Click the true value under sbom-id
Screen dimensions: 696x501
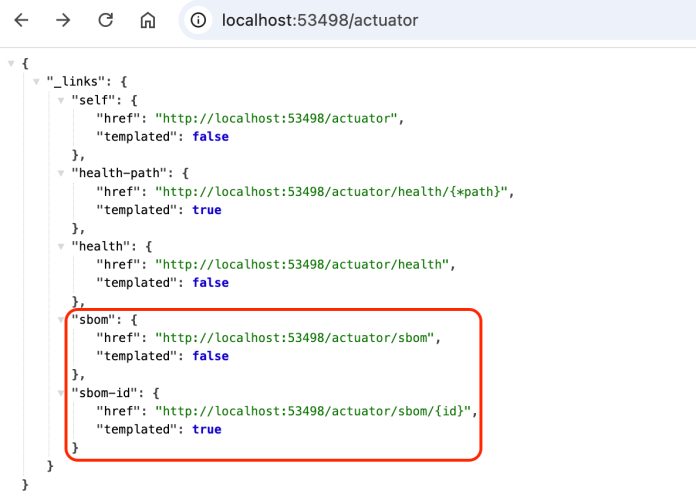pos(204,429)
